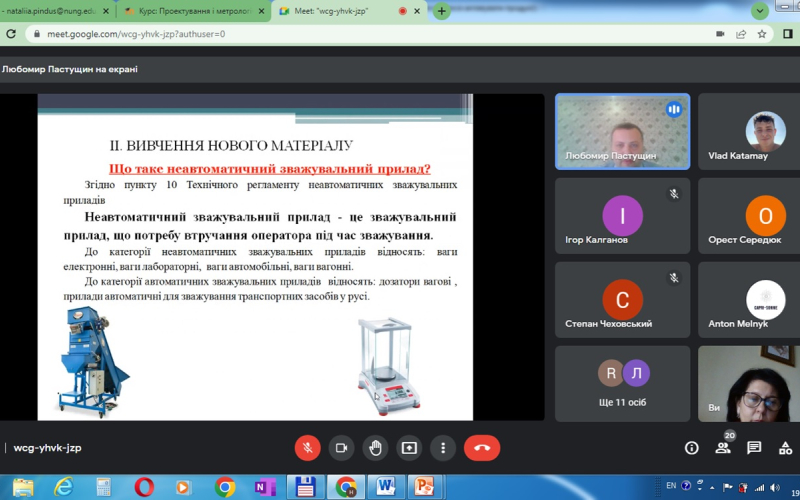Screen dimensions: 800x500
Task: Bookmark this page with star icon
Action: pyautogui.click(x=761, y=33)
